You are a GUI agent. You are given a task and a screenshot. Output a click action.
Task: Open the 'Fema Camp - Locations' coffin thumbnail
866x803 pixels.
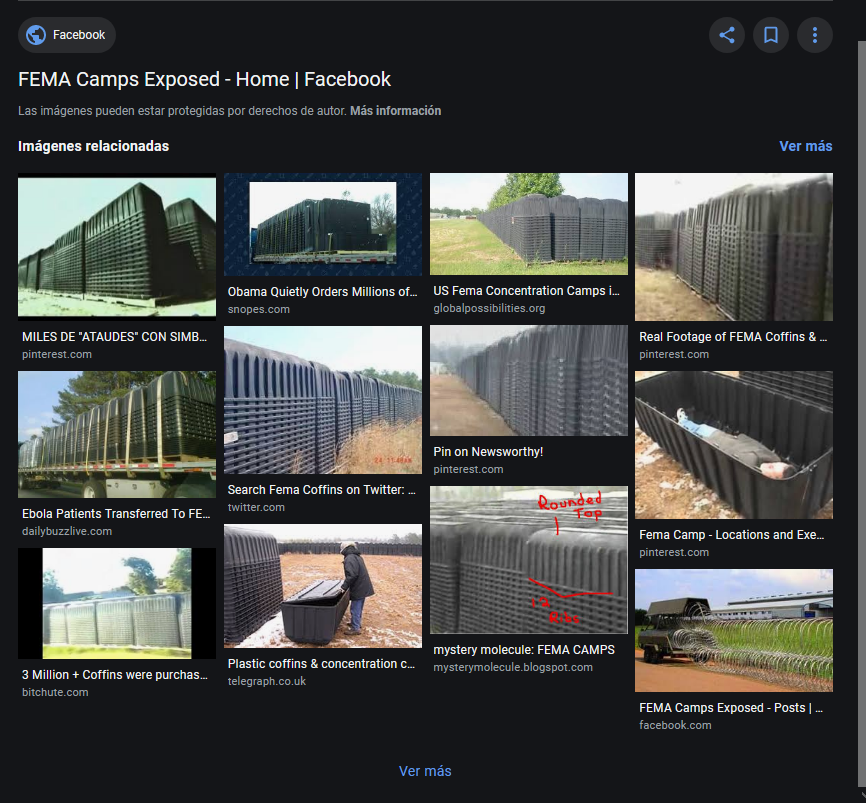coord(733,445)
